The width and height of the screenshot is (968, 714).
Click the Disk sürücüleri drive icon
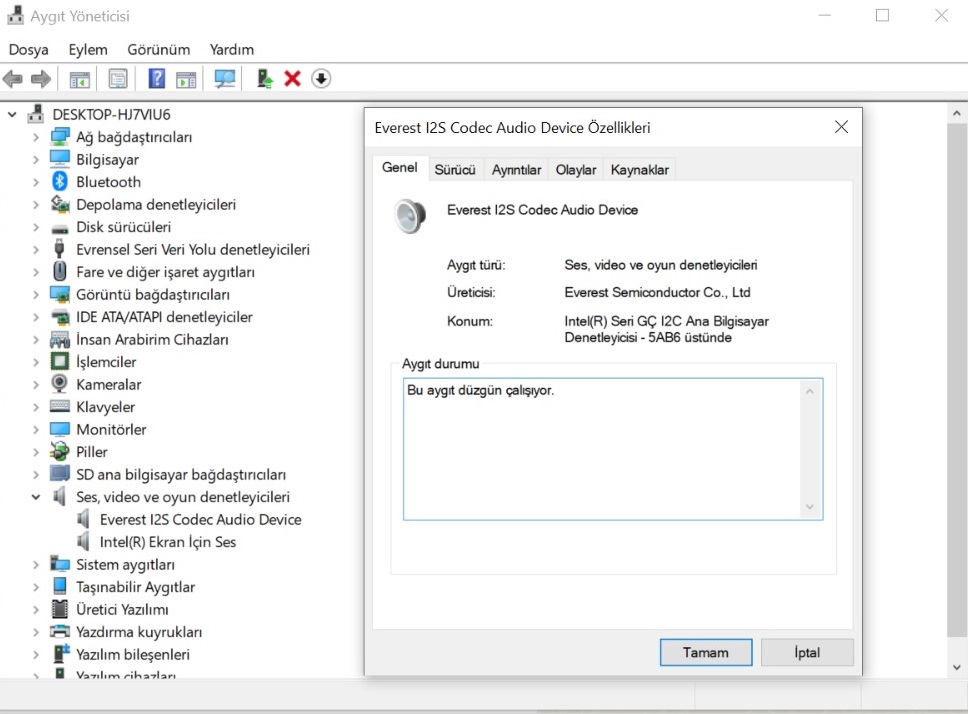[60, 228]
